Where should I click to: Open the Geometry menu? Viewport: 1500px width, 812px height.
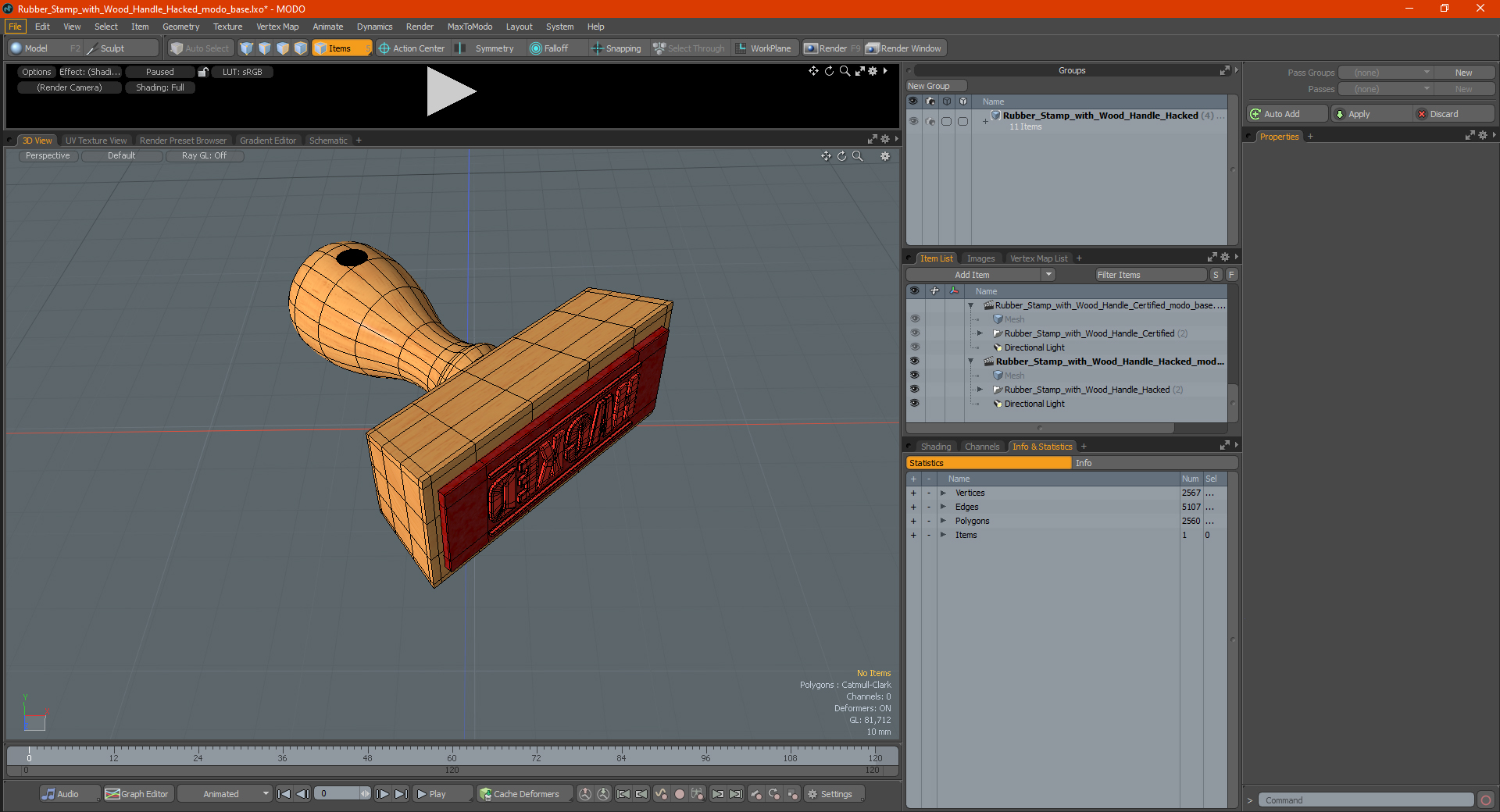coord(180,27)
